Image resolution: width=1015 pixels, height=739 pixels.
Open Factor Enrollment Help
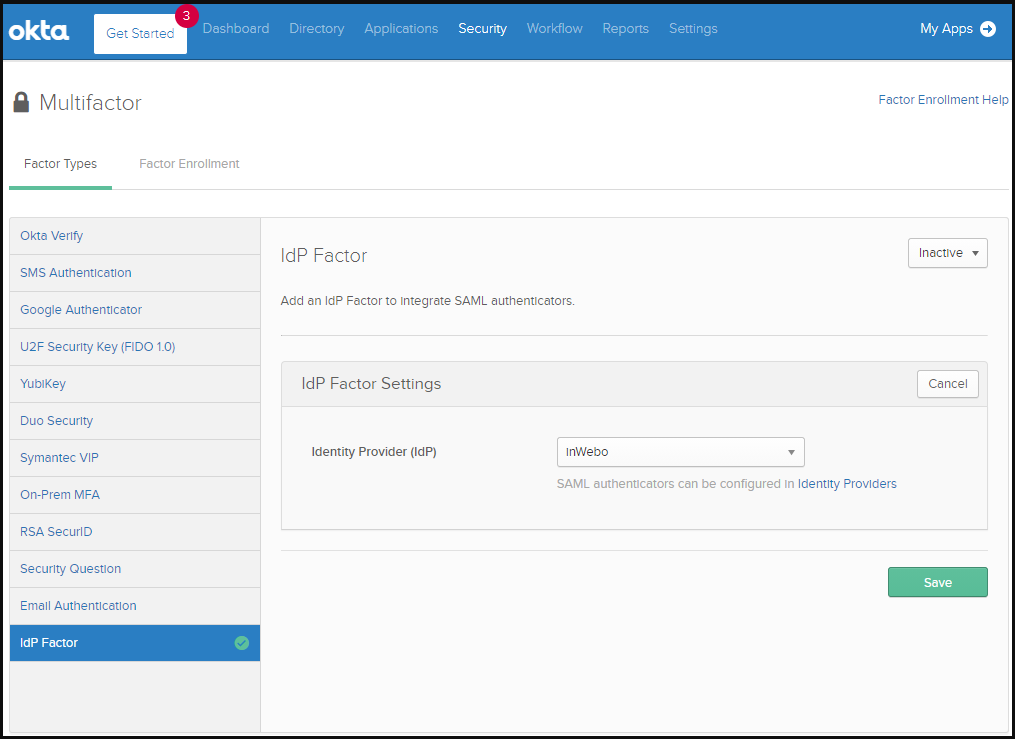[x=942, y=99]
